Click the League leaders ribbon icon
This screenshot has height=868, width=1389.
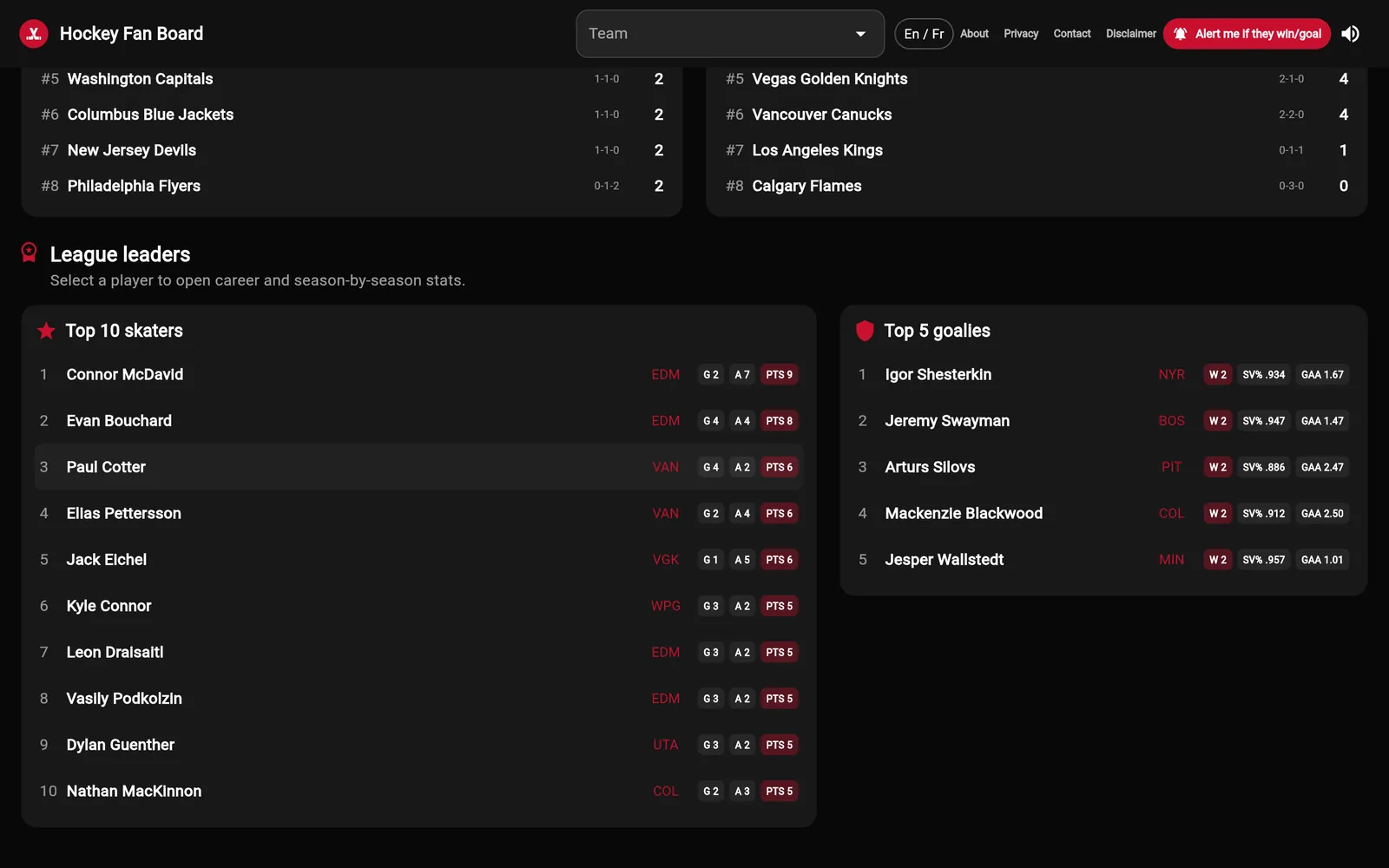click(29, 253)
